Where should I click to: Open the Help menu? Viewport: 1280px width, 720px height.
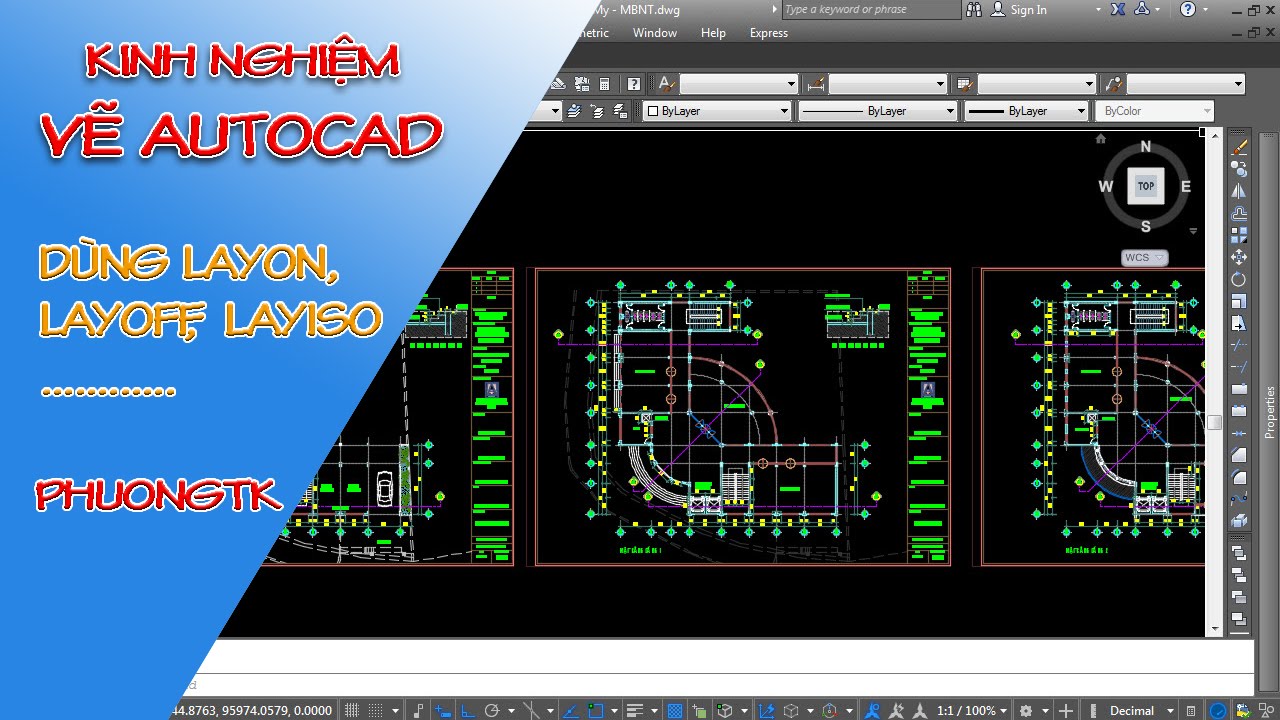[x=713, y=33]
